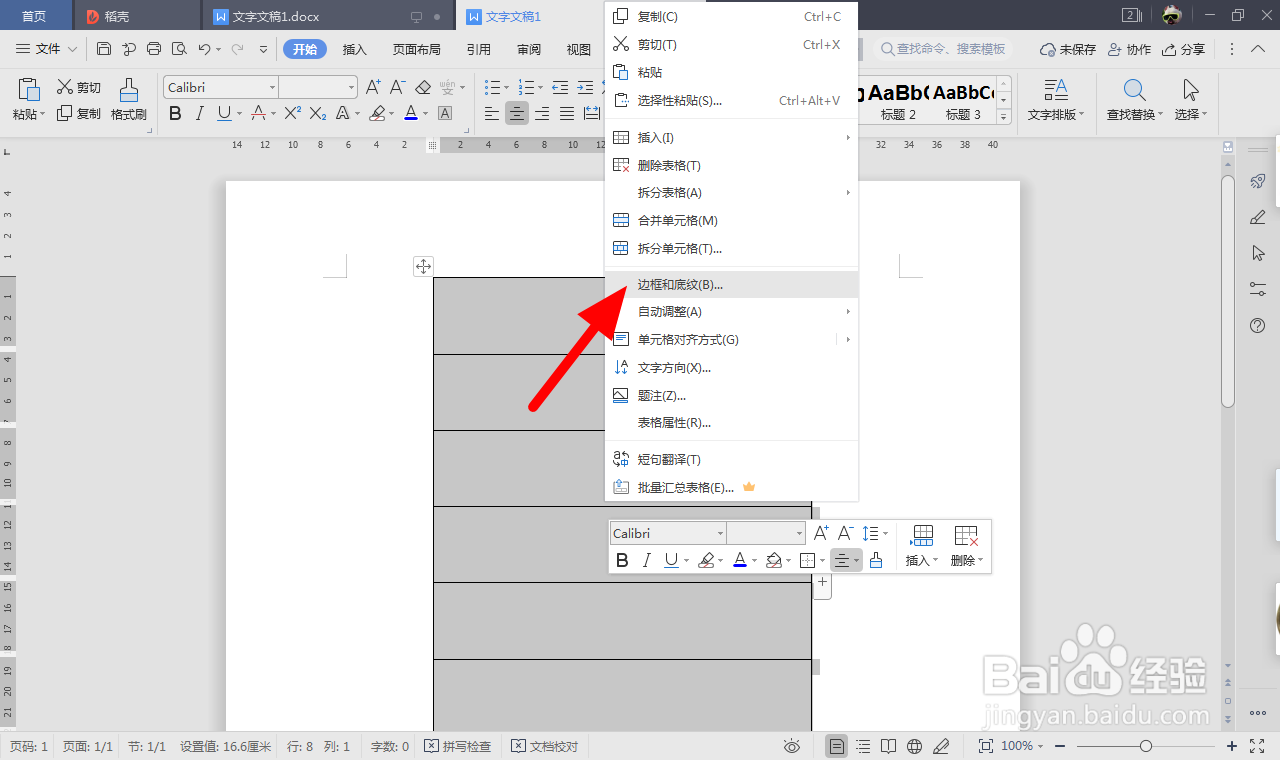Click the Character Border boxed A icon
1280x760 pixels.
click(x=445, y=113)
